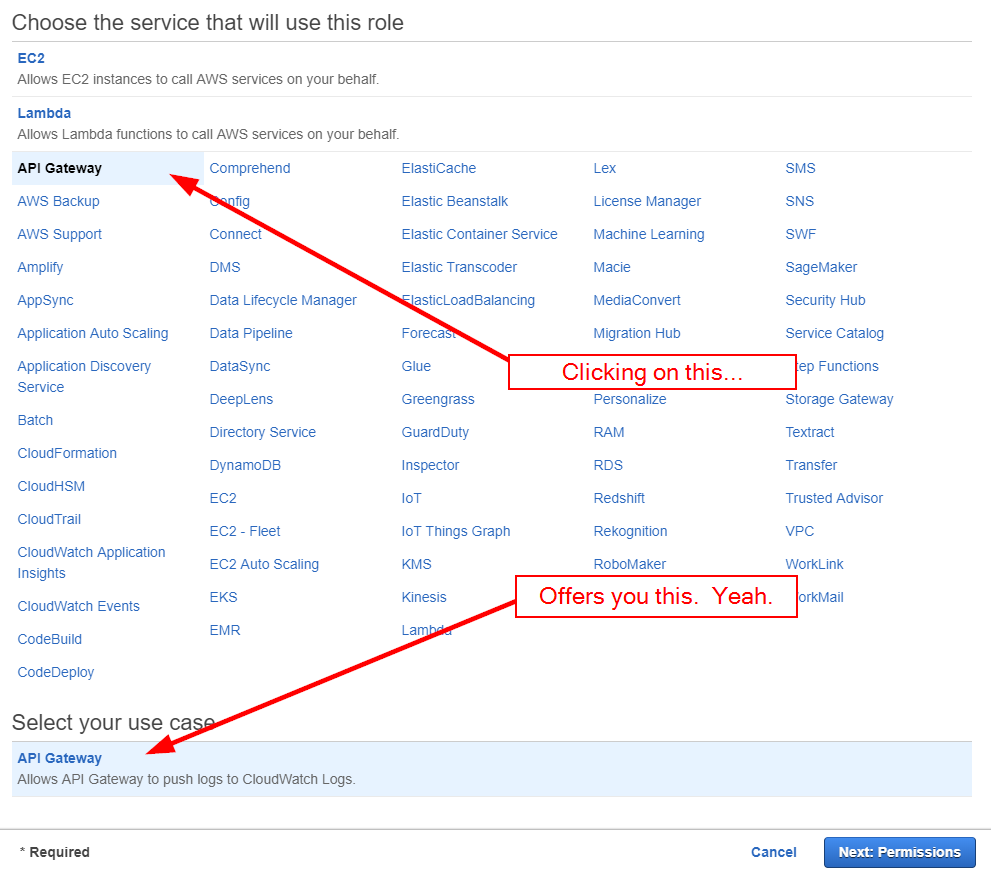Screen dimensions: 991x873
Task: Select Lambda as the trusted service
Action: pyautogui.click(x=44, y=113)
